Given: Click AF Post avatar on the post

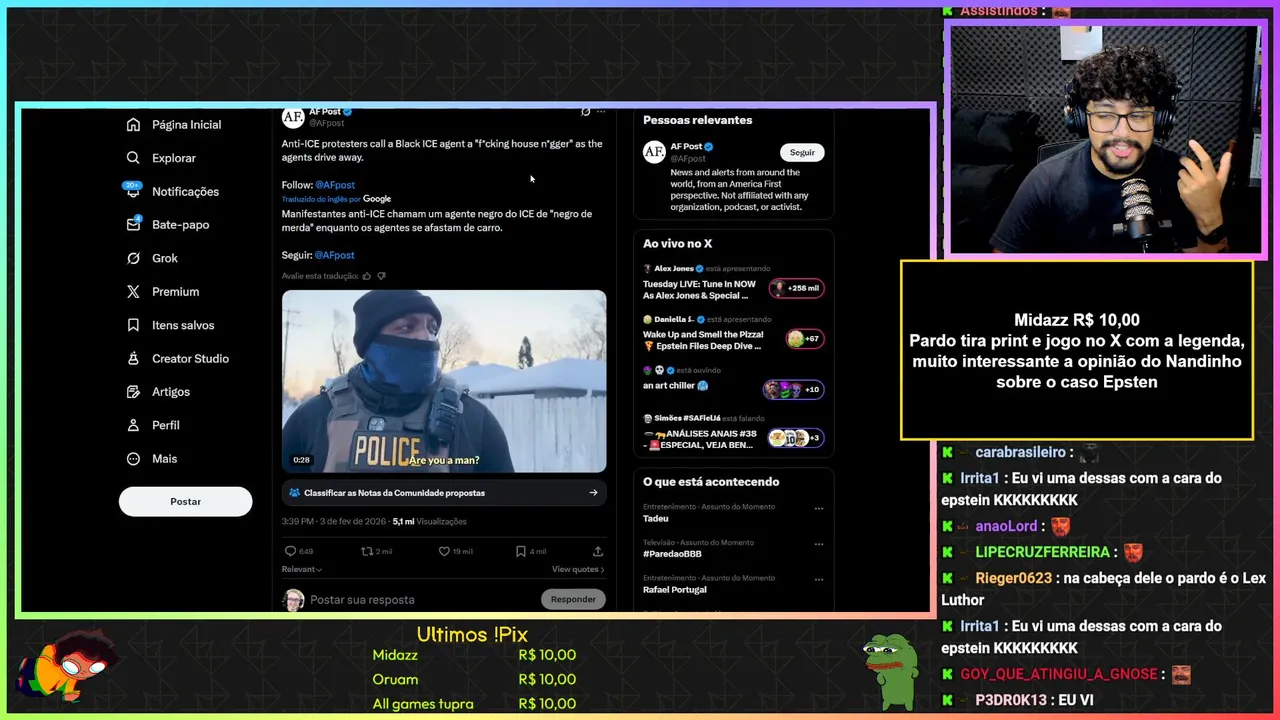Looking at the screenshot, I should (x=293, y=117).
